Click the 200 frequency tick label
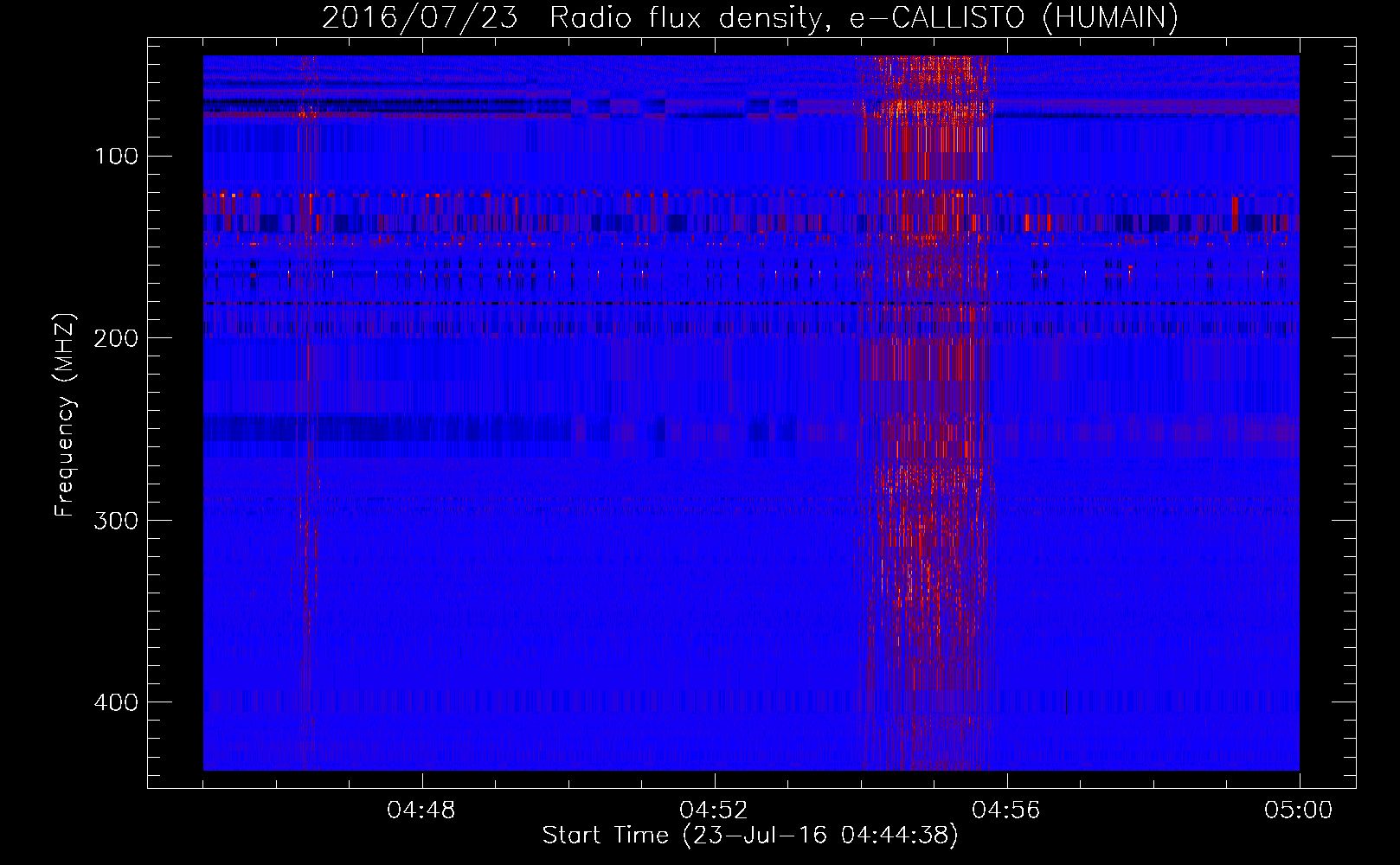The width and height of the screenshot is (1400, 865). (x=116, y=338)
